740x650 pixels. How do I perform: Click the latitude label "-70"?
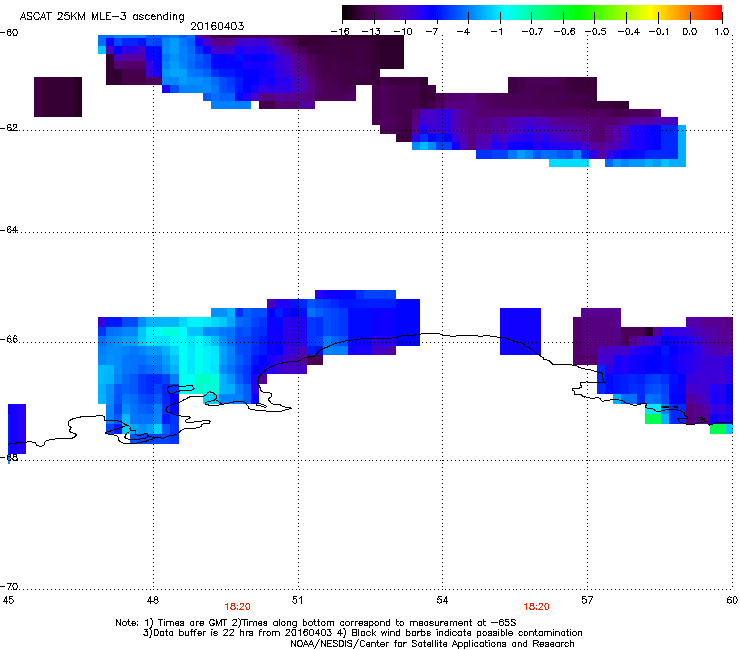pyautogui.click(x=9, y=587)
